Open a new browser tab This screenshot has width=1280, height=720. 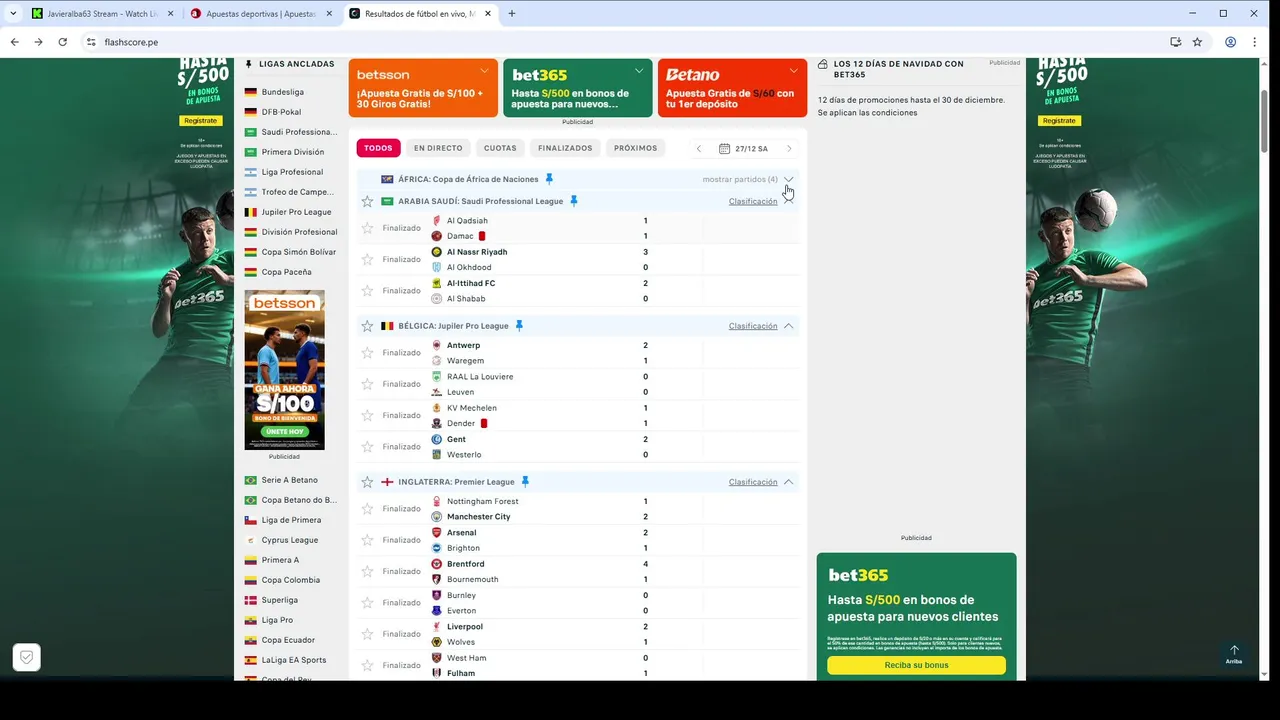click(512, 14)
